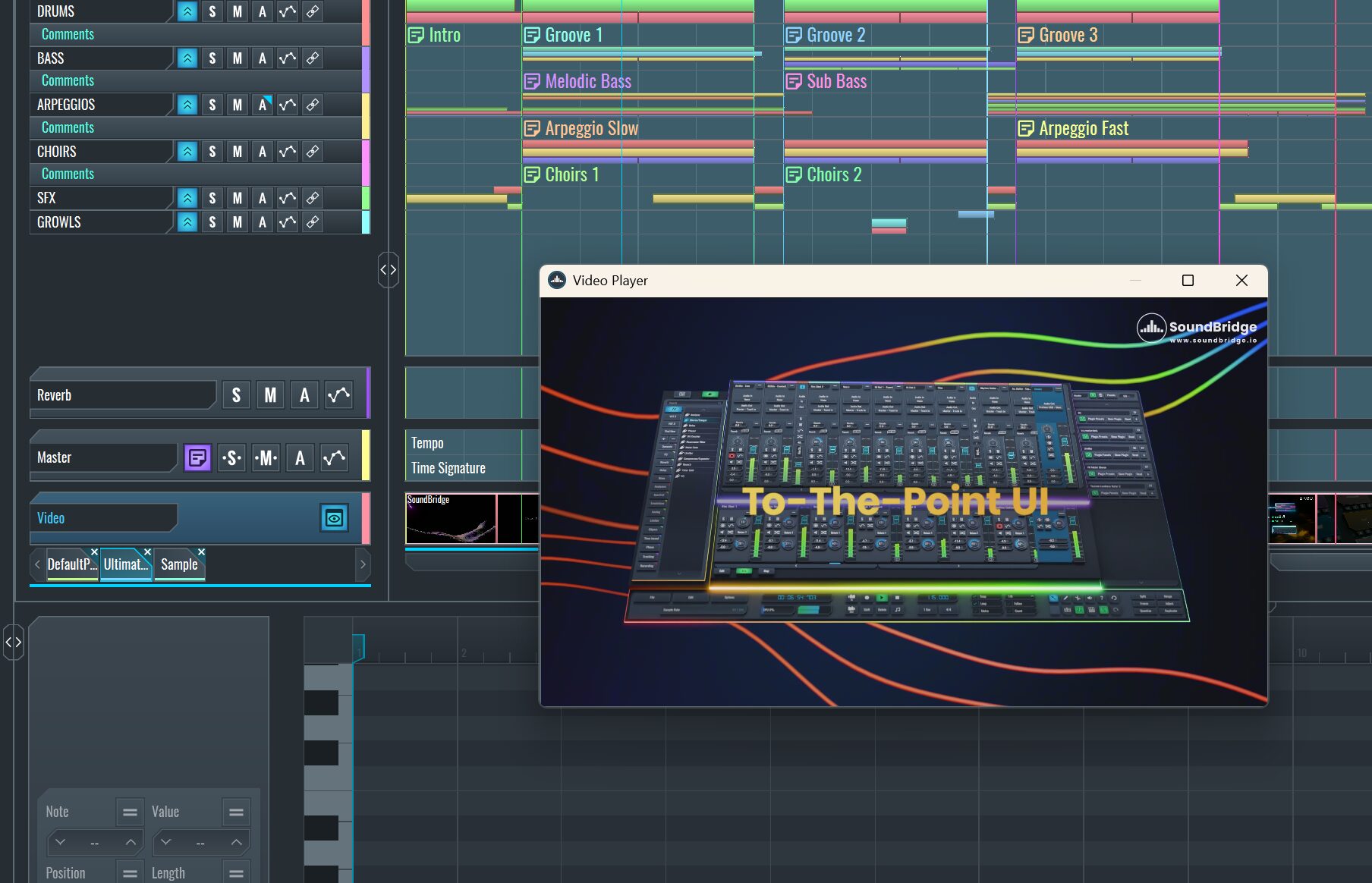Click the automation icon on Reverb track
Viewport: 1372px width, 883px height.
pos(338,394)
